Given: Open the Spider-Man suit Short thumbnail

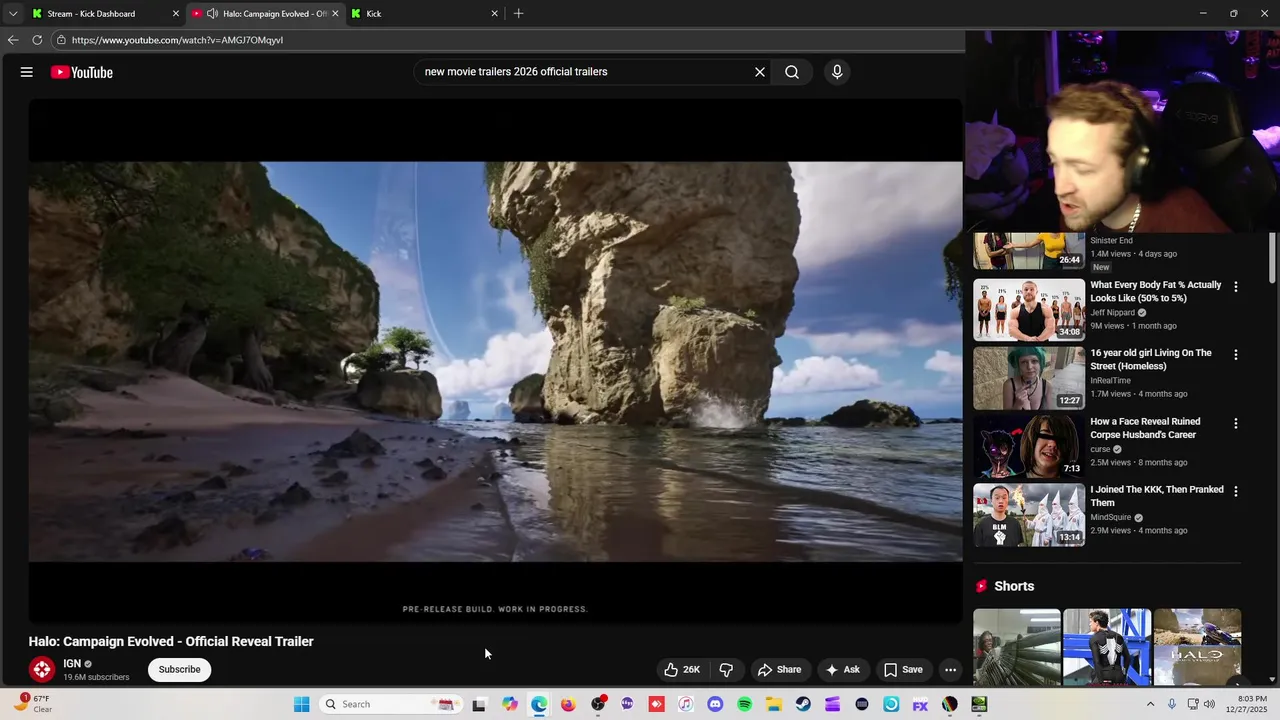Looking at the screenshot, I should 1107,647.
